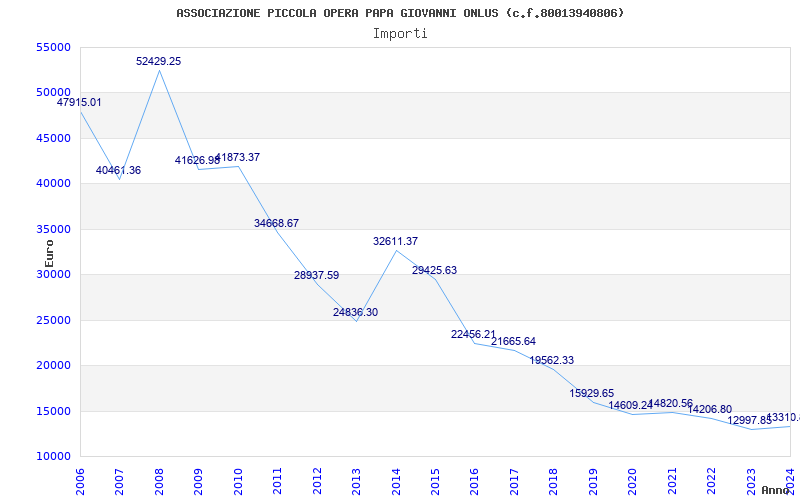Click the 19562.33 data label

552,360
